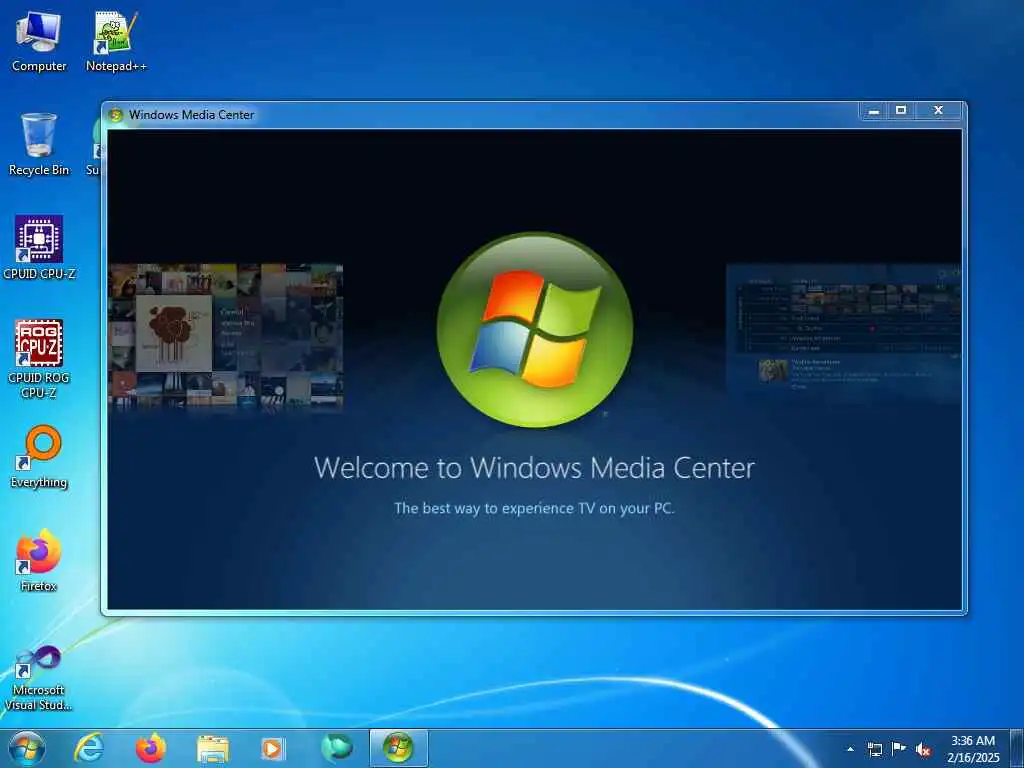Open the clock showing 3:36 AM

973,749
